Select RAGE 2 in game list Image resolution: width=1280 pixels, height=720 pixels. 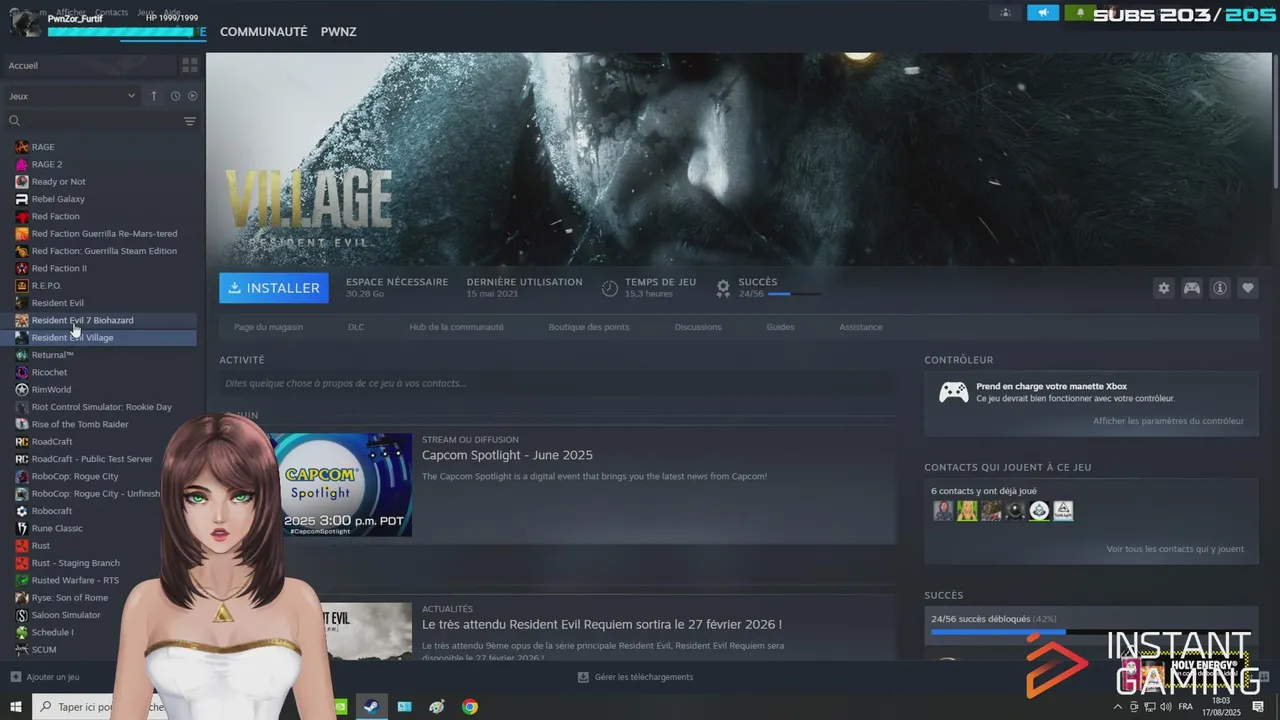click(x=100, y=164)
